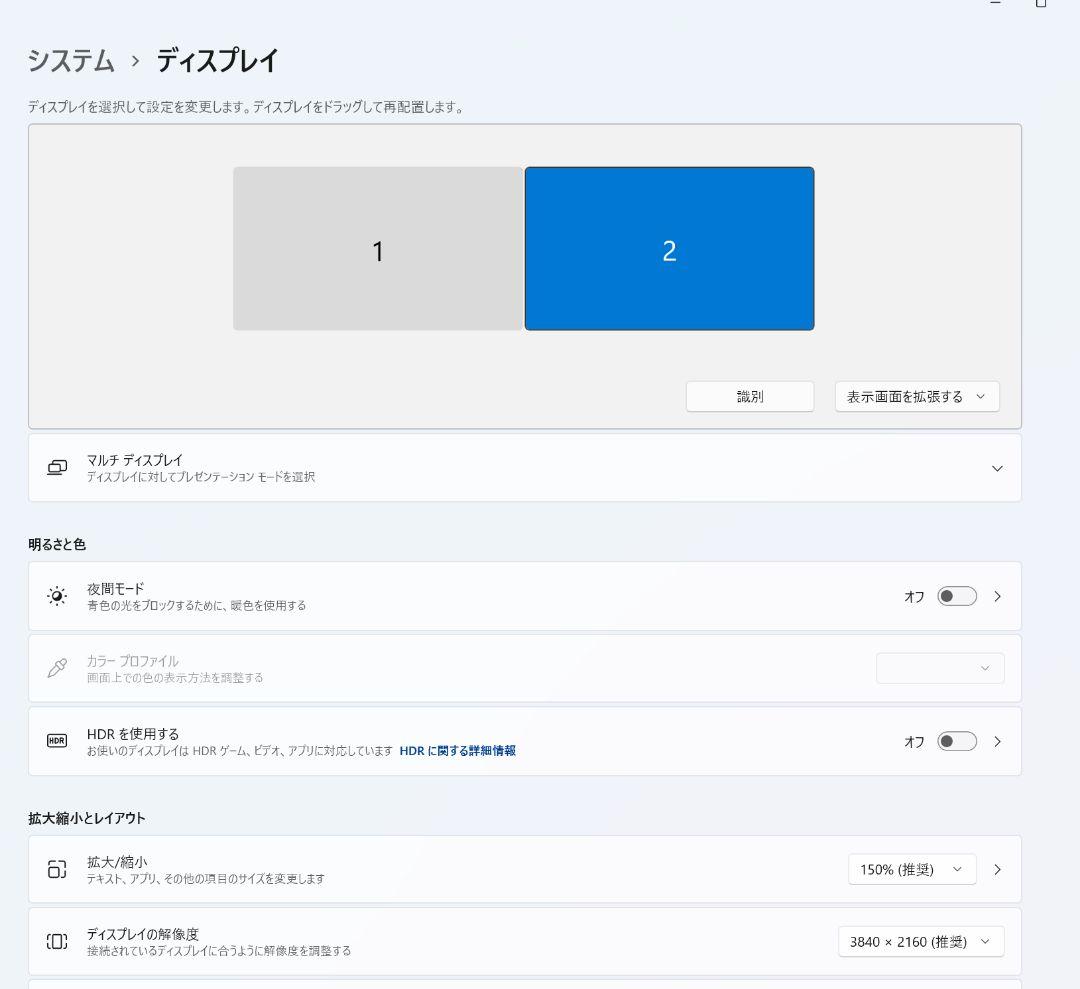The image size is (1080, 989).
Task: Click the 夜間モード (night mode) icon
Action: [57, 595]
